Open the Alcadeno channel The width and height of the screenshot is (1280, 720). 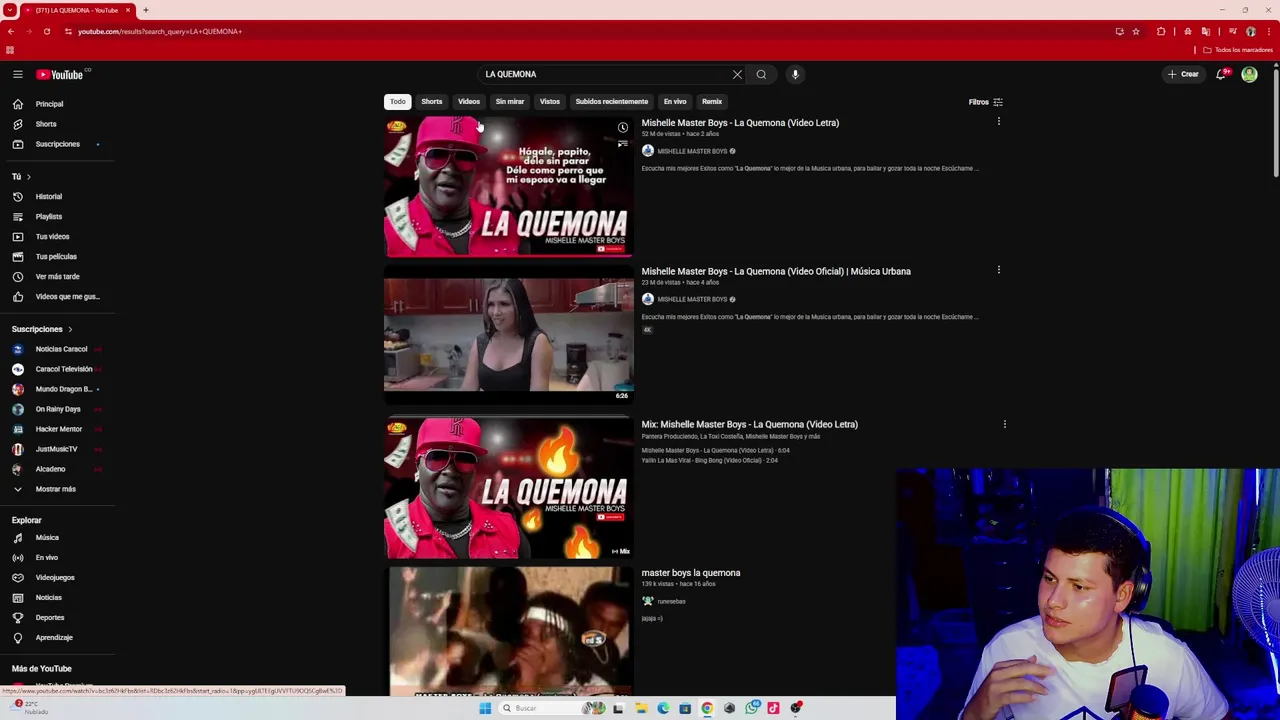58,469
